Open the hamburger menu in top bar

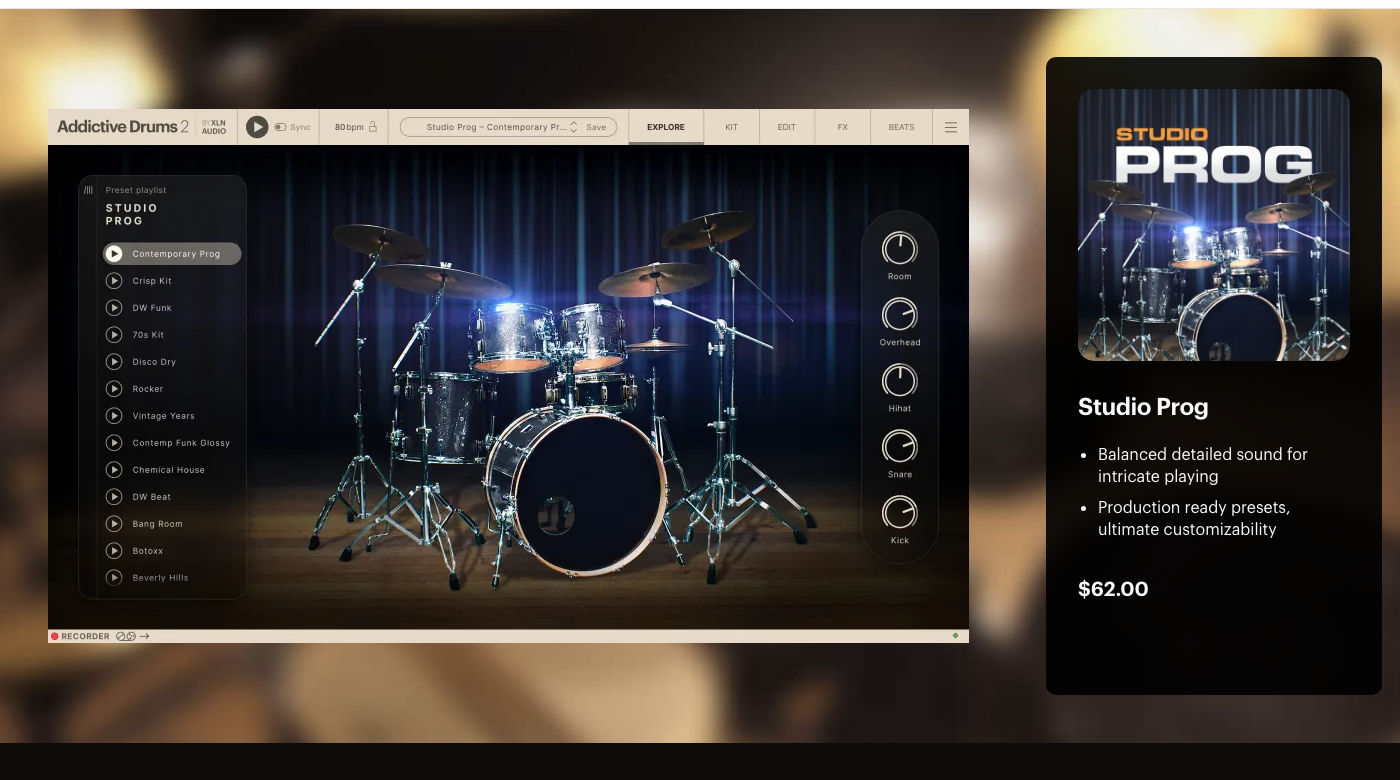951,127
